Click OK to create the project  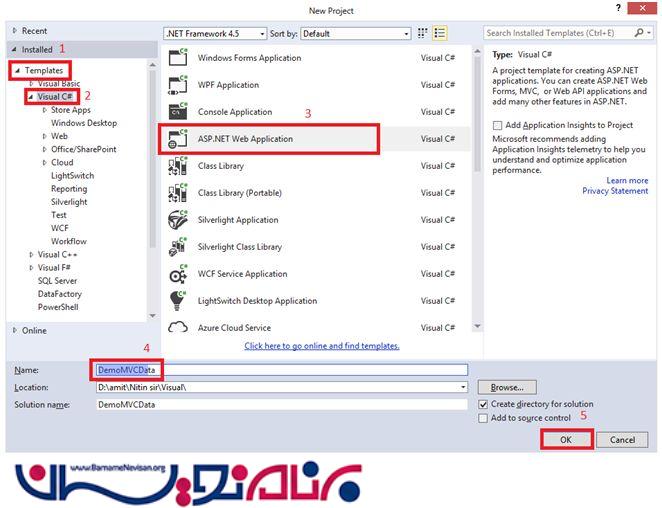(x=566, y=440)
